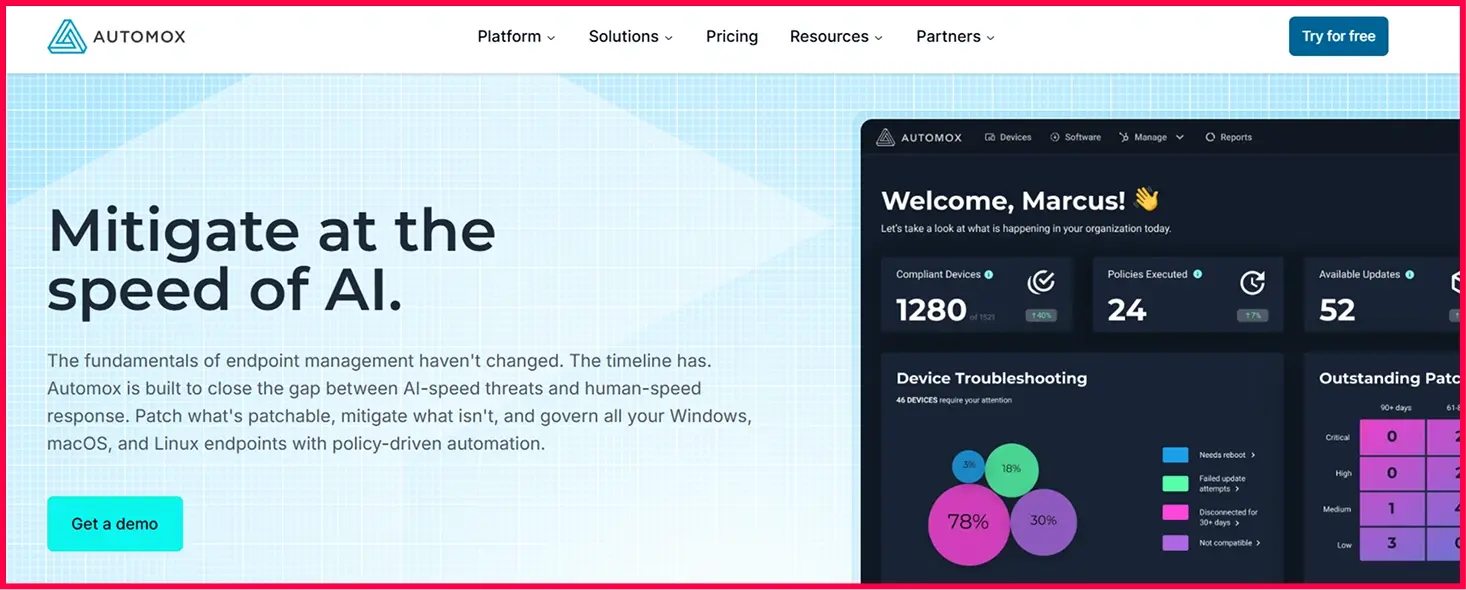Click Low 90+ days cell showing 3

click(1392, 544)
